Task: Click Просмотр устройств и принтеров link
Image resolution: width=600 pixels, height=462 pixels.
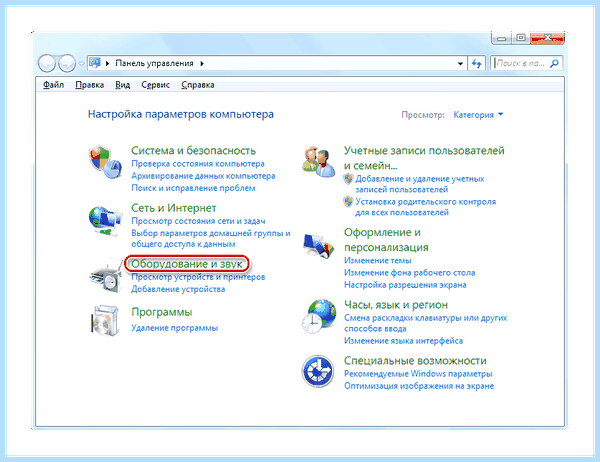Action: click(x=198, y=277)
